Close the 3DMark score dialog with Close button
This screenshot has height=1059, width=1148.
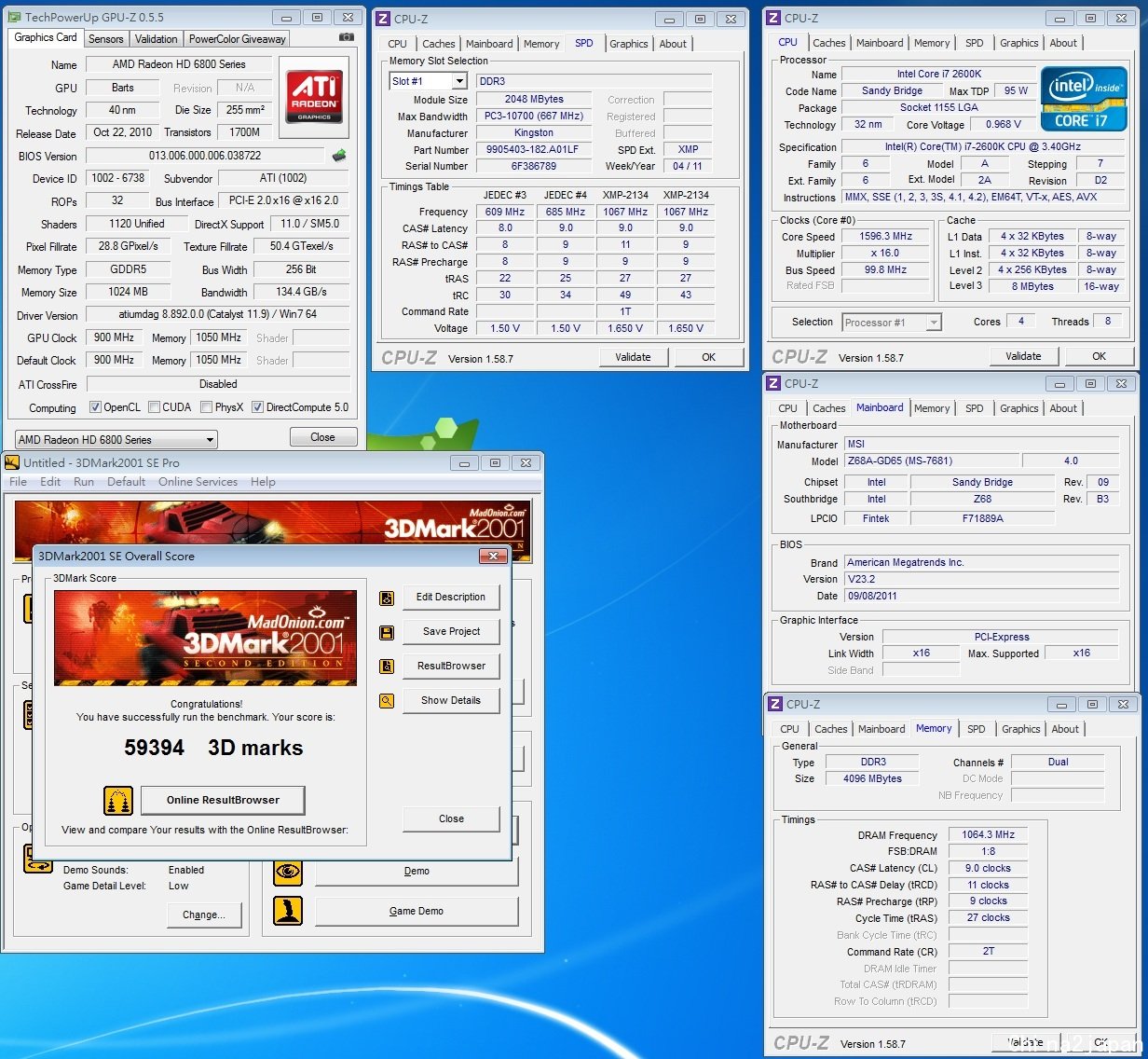[451, 819]
